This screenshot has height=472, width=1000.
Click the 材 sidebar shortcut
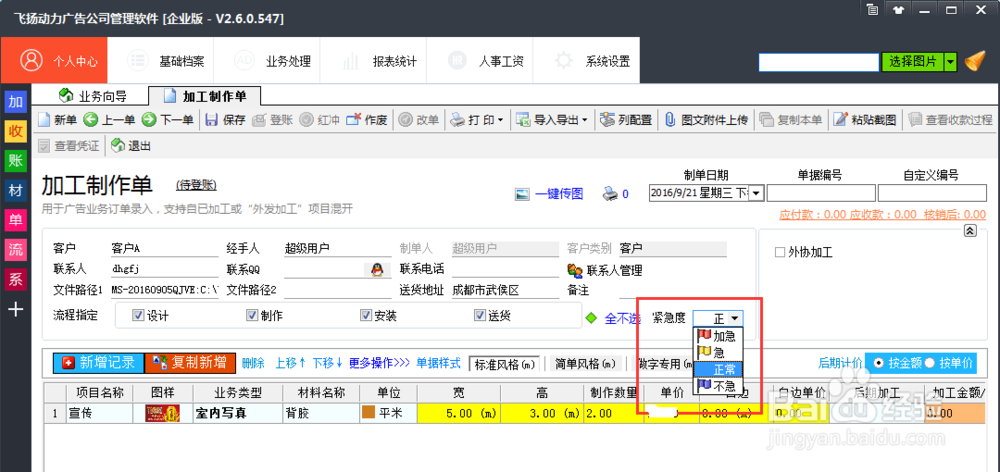coord(15,190)
